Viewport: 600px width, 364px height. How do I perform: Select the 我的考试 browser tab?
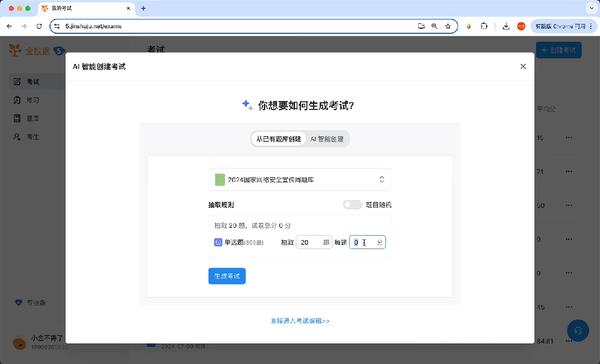pos(86,8)
